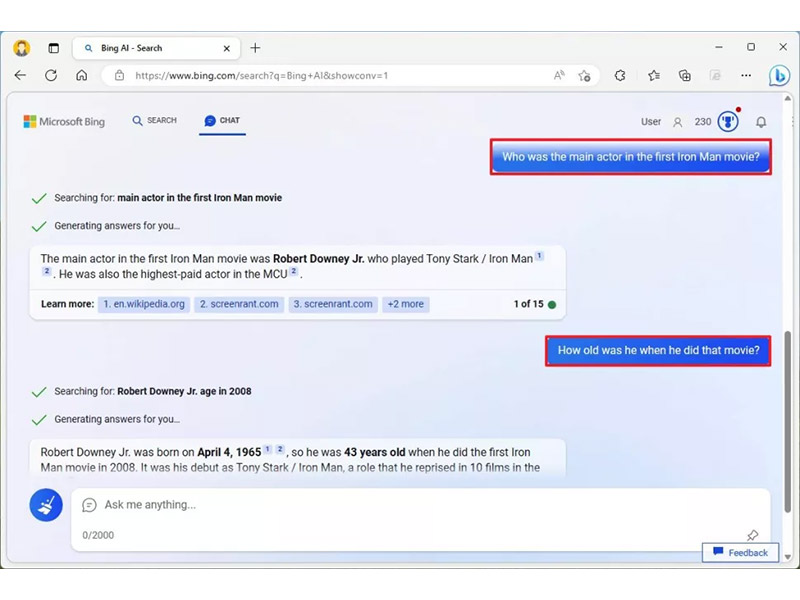This screenshot has width=800, height=600.
Task: Refresh the current page
Action: point(51,76)
